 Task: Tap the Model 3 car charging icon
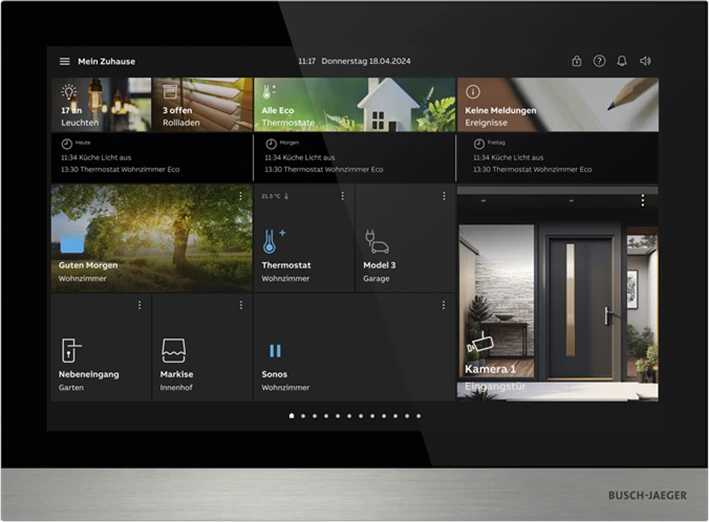coord(377,242)
